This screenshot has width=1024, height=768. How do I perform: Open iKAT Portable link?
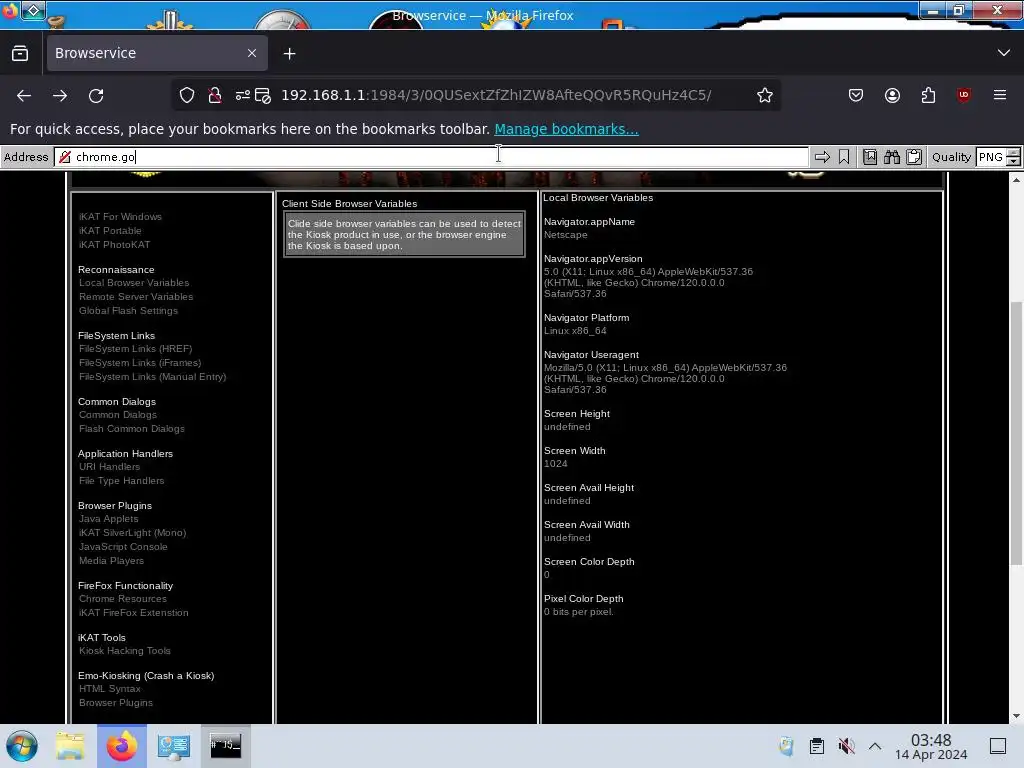(110, 231)
